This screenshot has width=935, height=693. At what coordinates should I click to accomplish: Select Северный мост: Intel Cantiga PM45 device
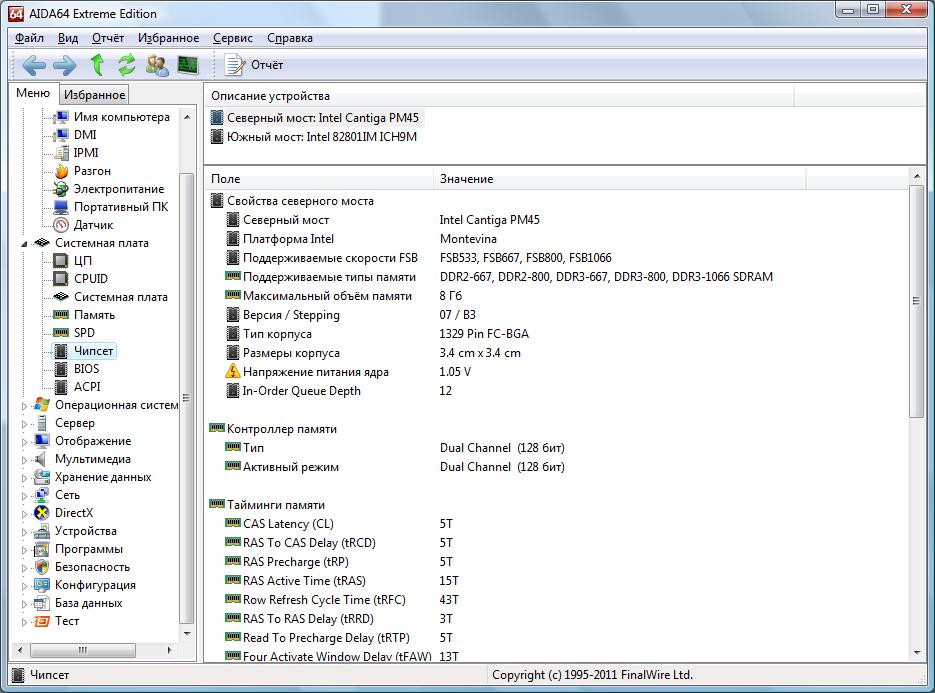point(315,117)
